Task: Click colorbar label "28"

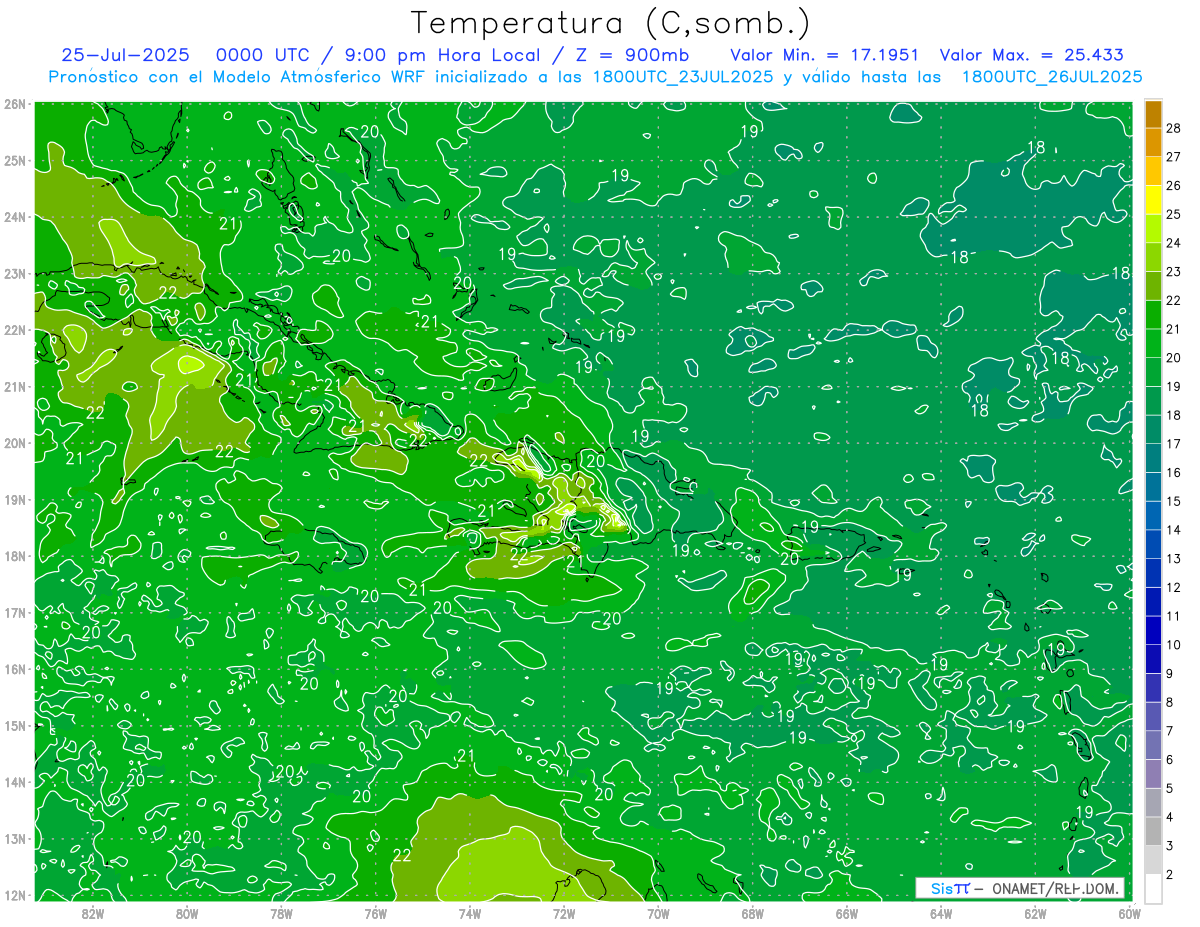Action: 1174,129
